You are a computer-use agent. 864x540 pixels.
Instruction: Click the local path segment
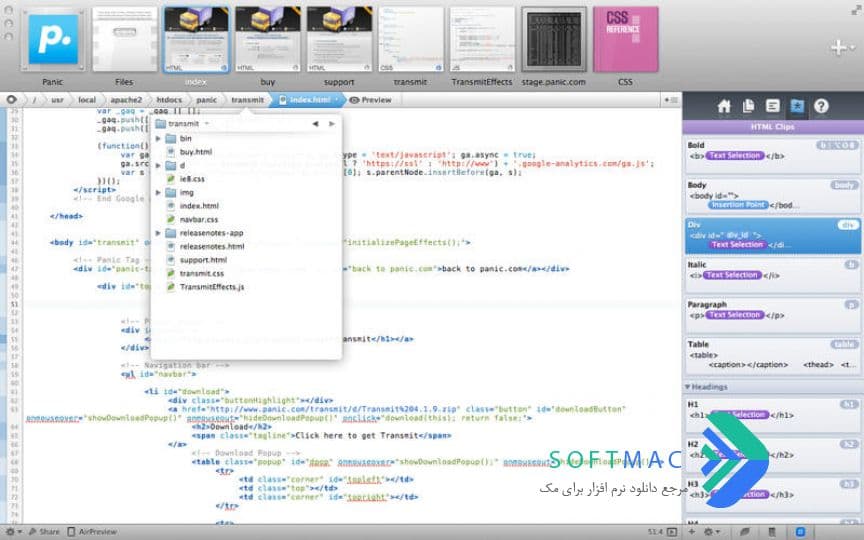tap(87, 100)
